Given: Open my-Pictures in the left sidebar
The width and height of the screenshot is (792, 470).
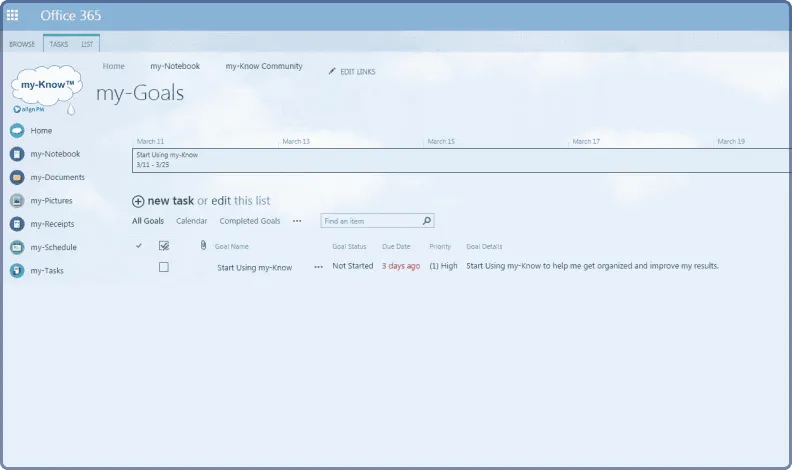Looking at the screenshot, I should [51, 200].
